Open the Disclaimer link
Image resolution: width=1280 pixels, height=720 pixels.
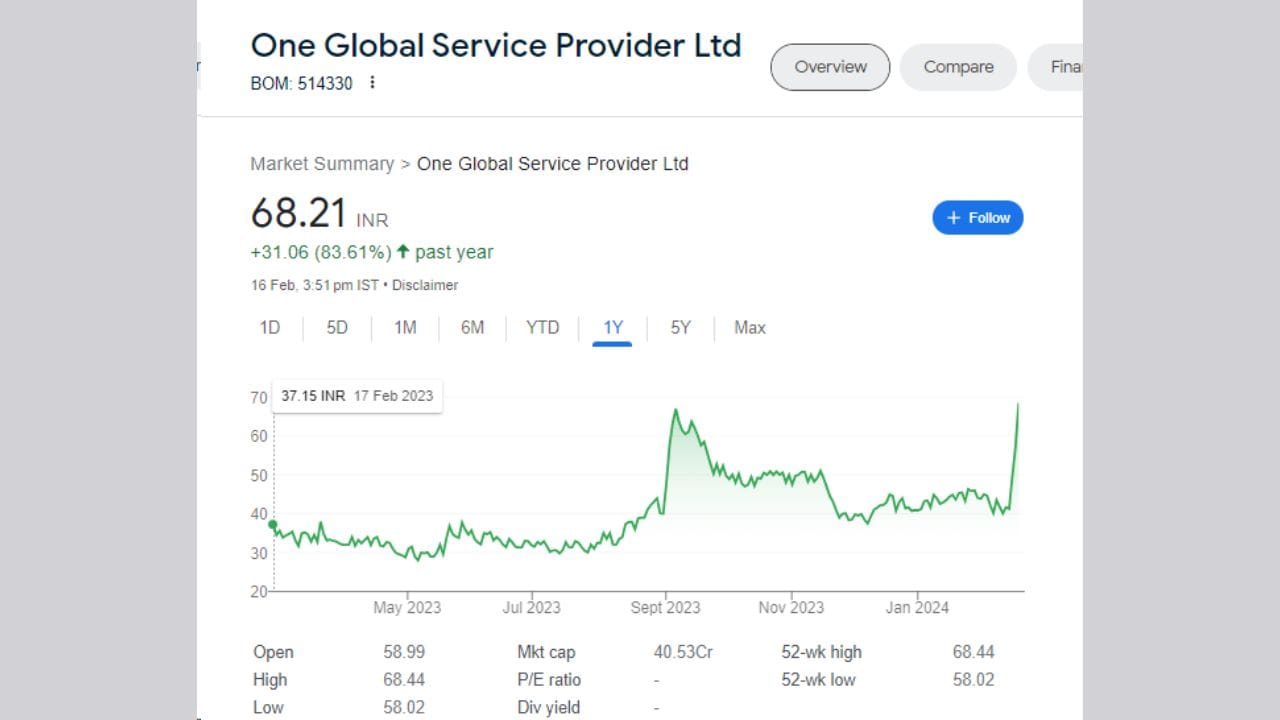(x=425, y=285)
